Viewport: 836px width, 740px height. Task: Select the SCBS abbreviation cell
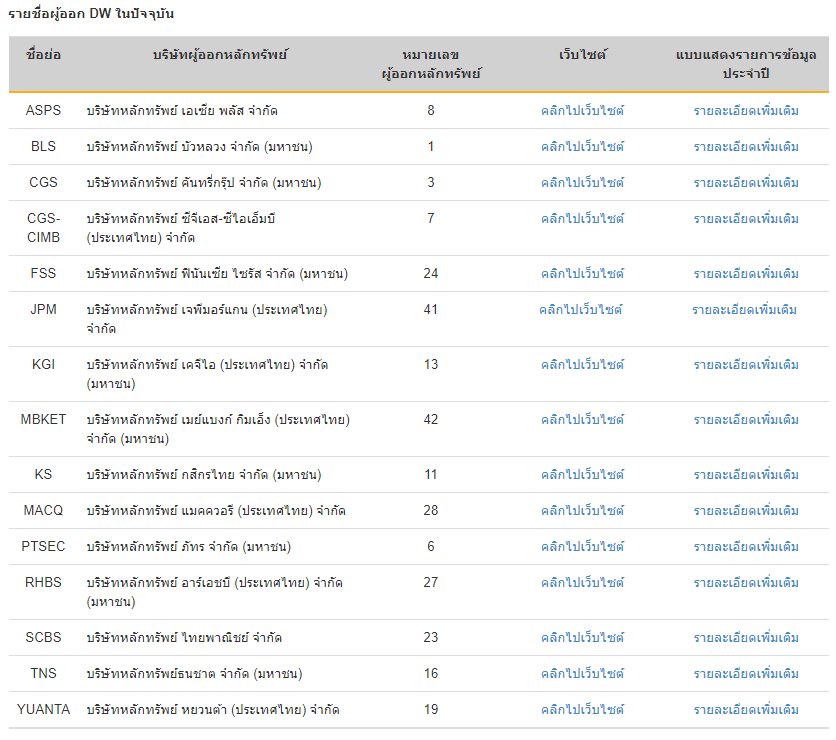tap(43, 637)
